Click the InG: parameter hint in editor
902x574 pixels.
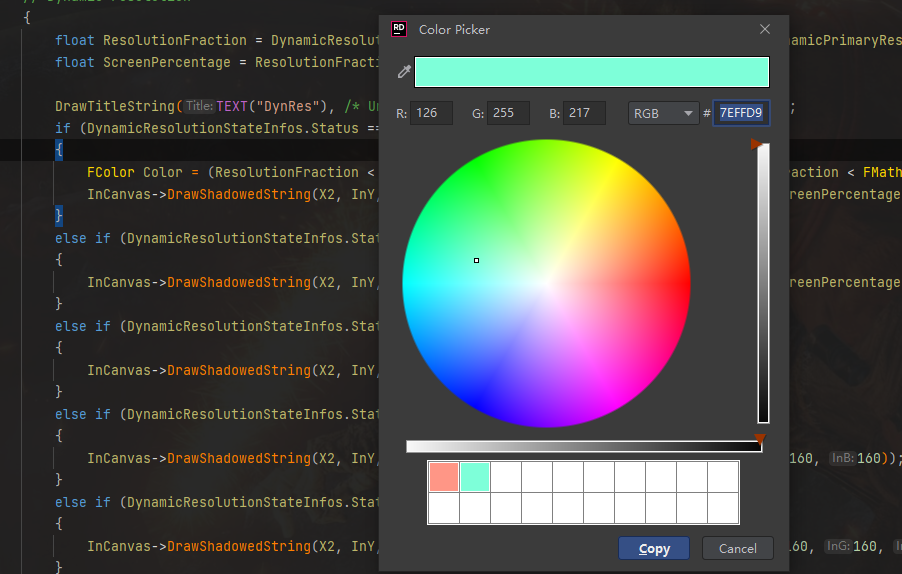pyautogui.click(x=838, y=546)
